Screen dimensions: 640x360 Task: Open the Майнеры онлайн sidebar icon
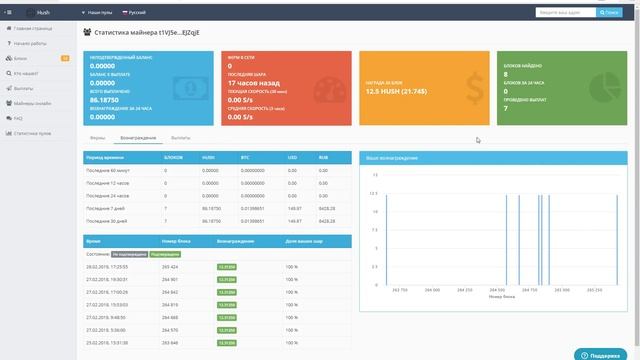coord(9,103)
